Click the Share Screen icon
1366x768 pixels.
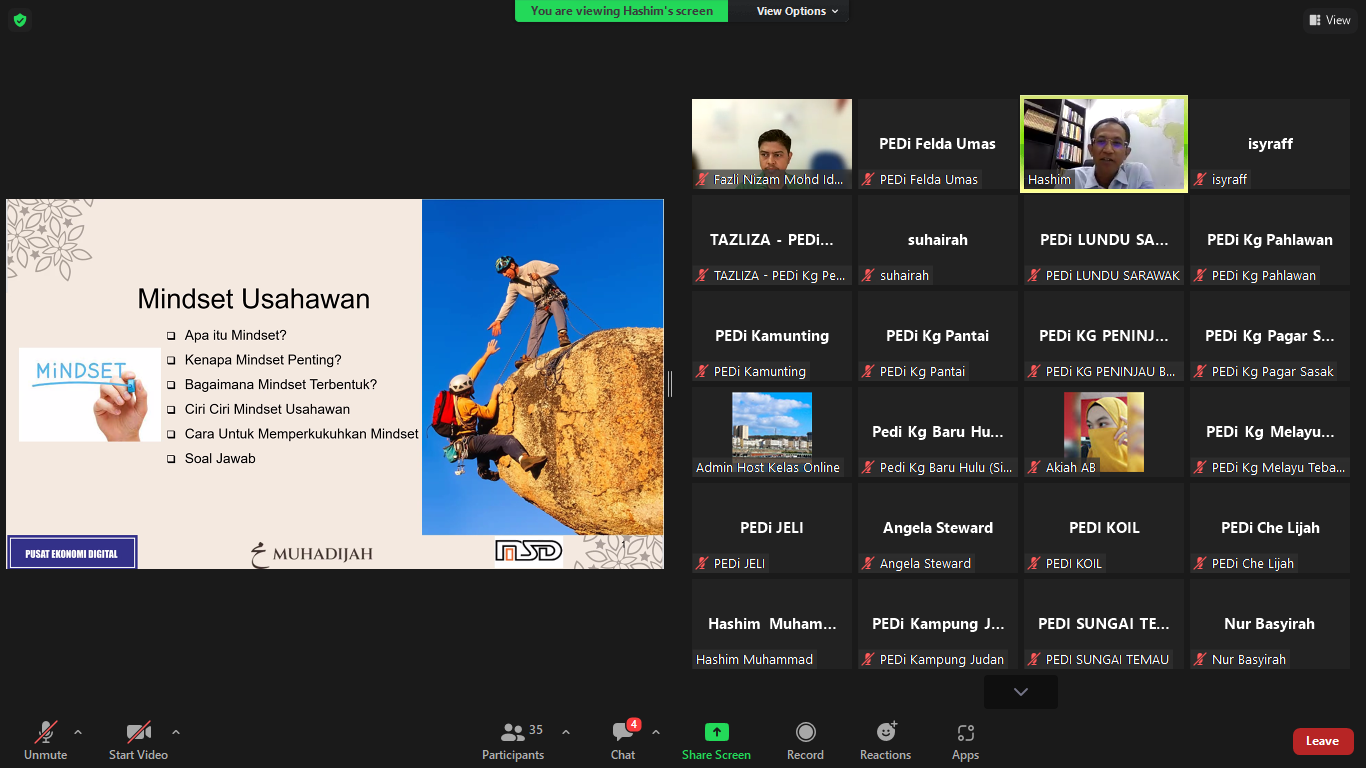(716, 732)
